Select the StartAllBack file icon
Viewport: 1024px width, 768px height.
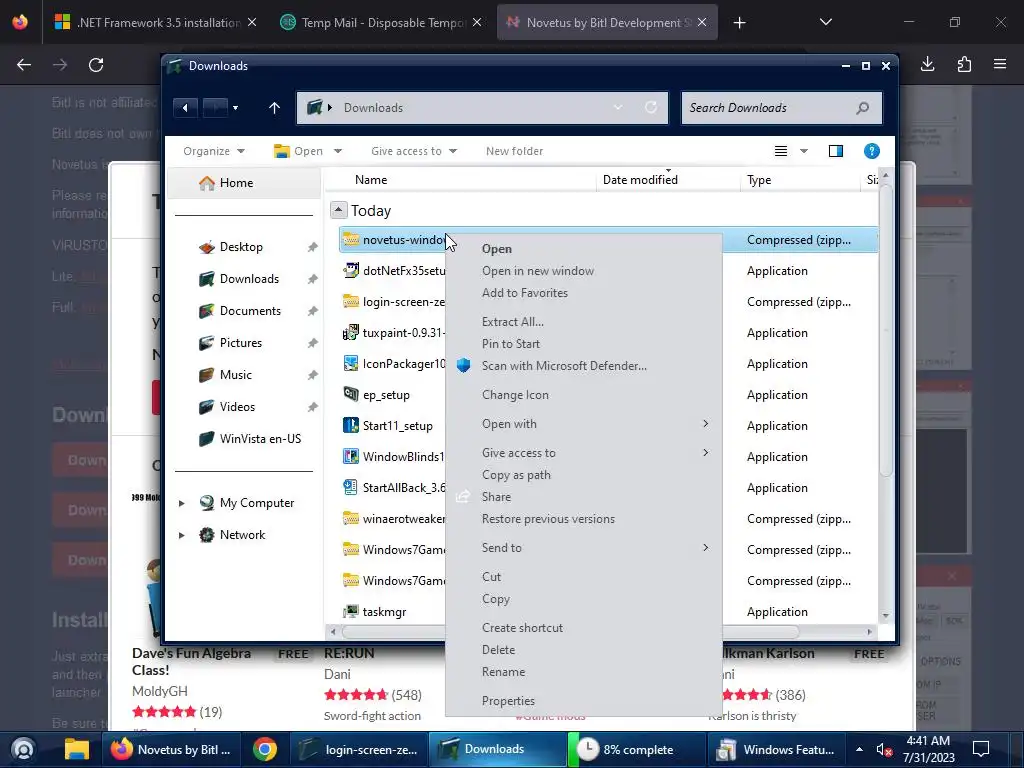(x=351, y=488)
